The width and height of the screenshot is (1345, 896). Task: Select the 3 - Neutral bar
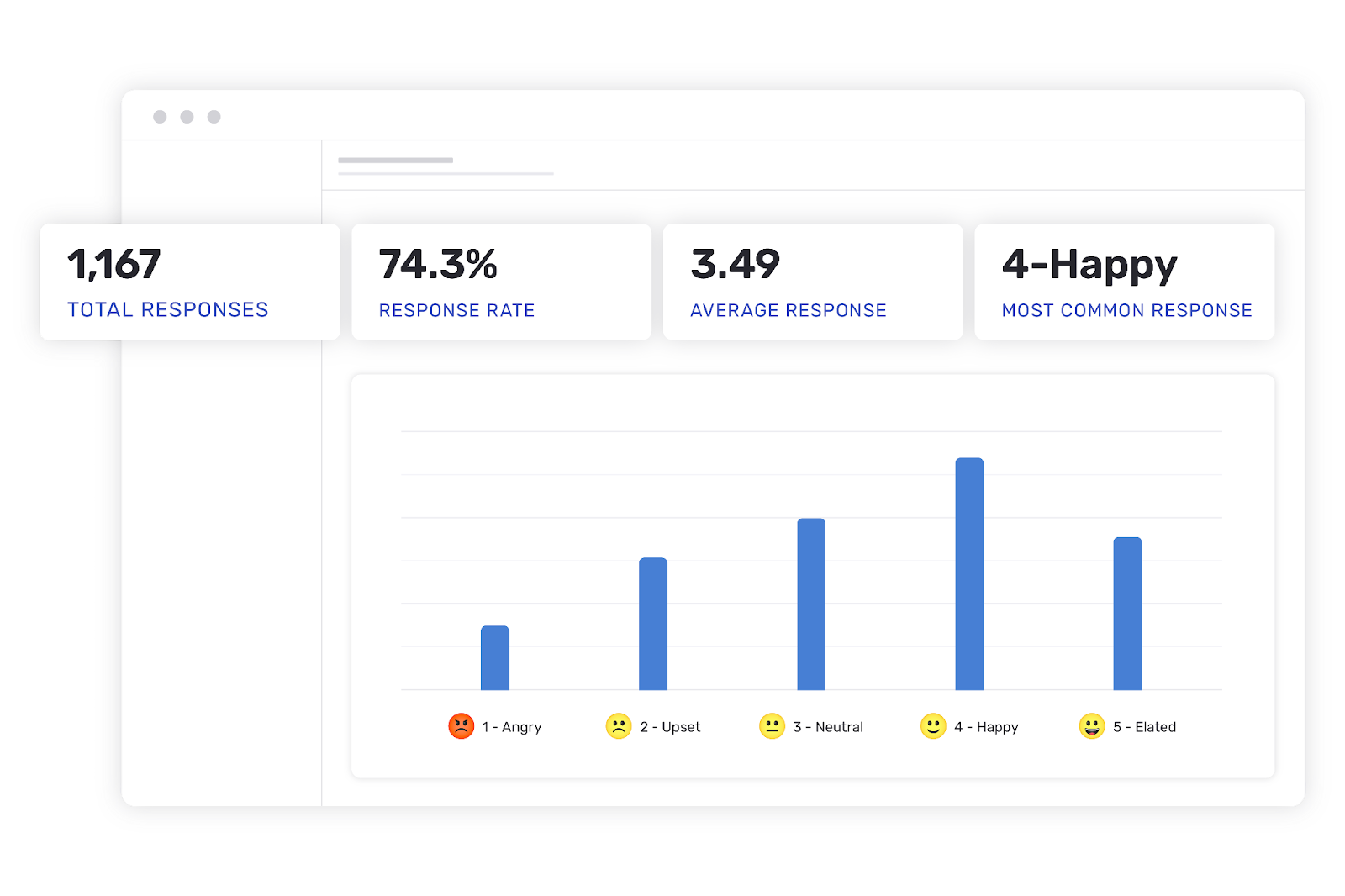(x=811, y=604)
